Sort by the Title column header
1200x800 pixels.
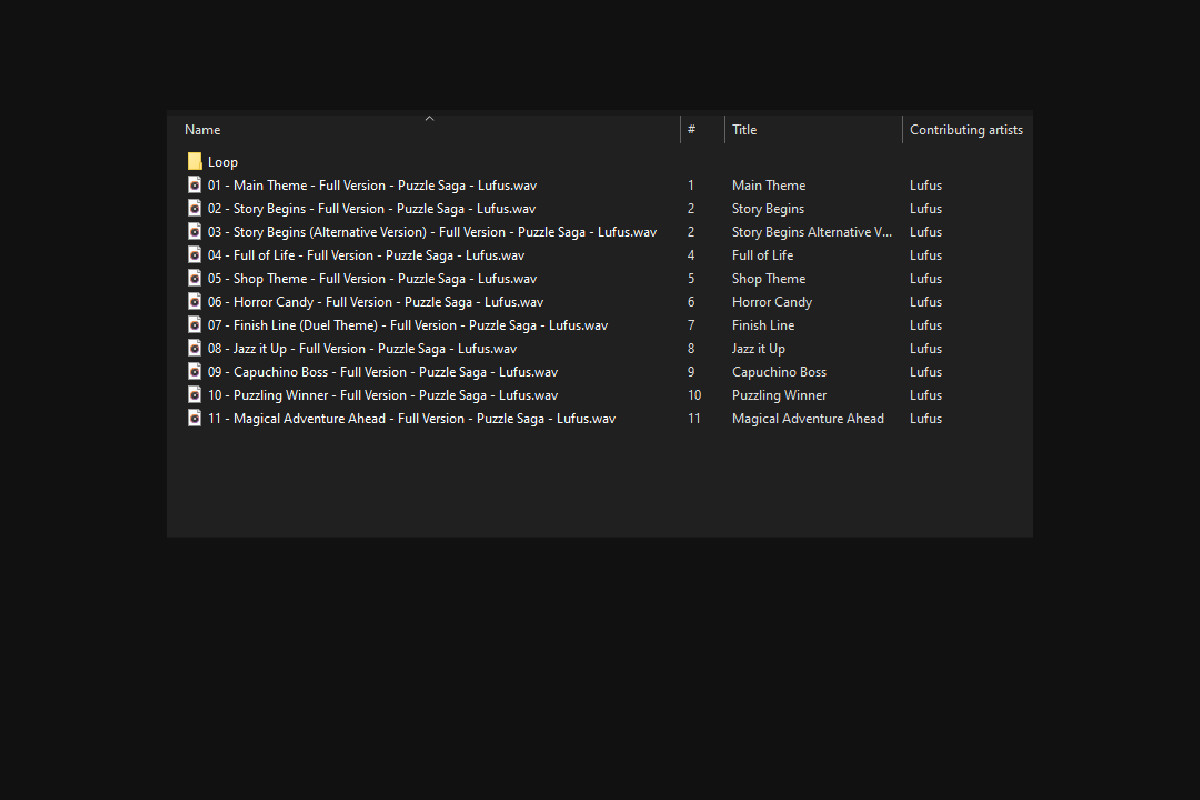744,130
